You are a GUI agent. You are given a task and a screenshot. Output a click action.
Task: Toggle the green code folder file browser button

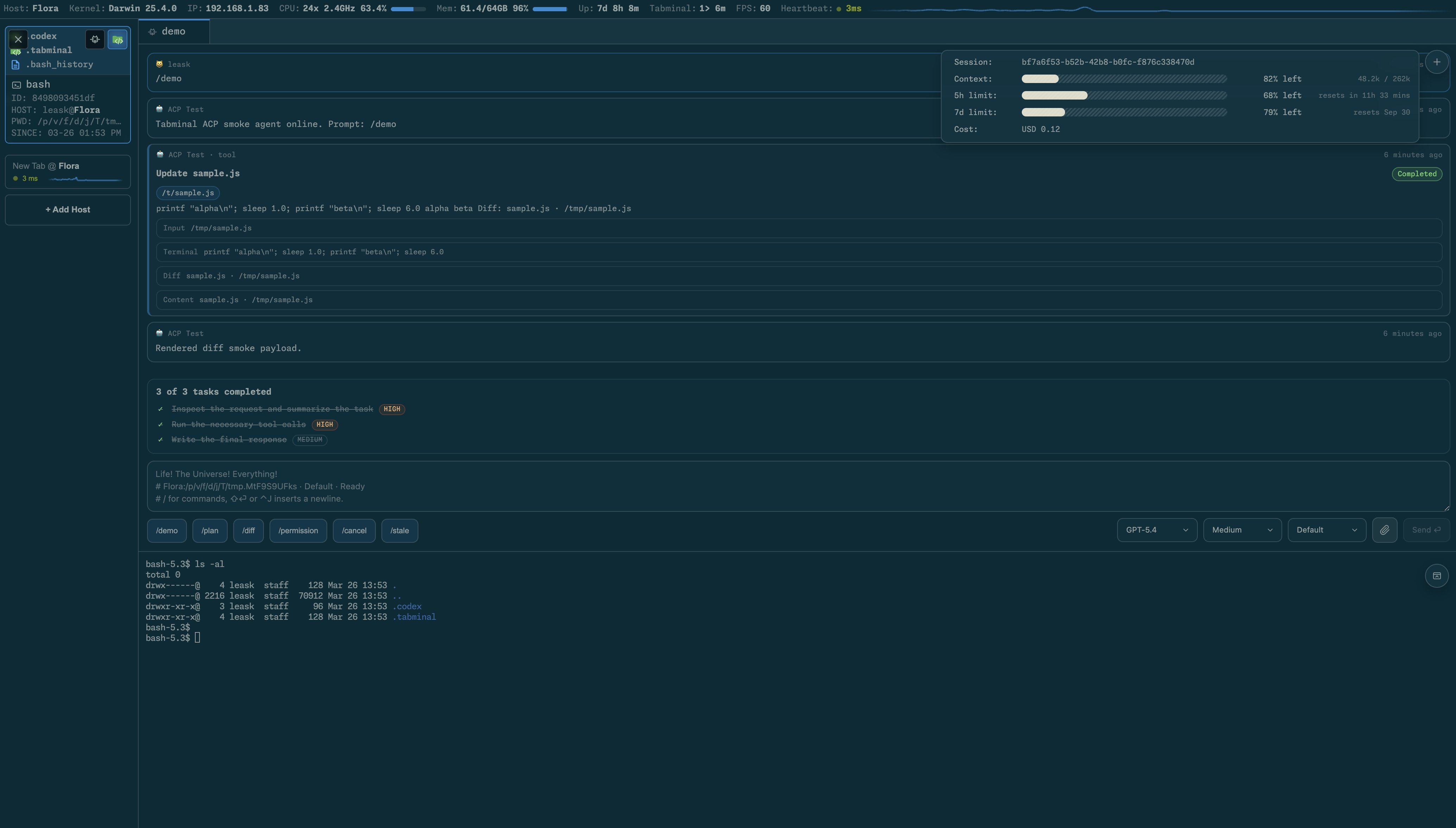coord(118,40)
